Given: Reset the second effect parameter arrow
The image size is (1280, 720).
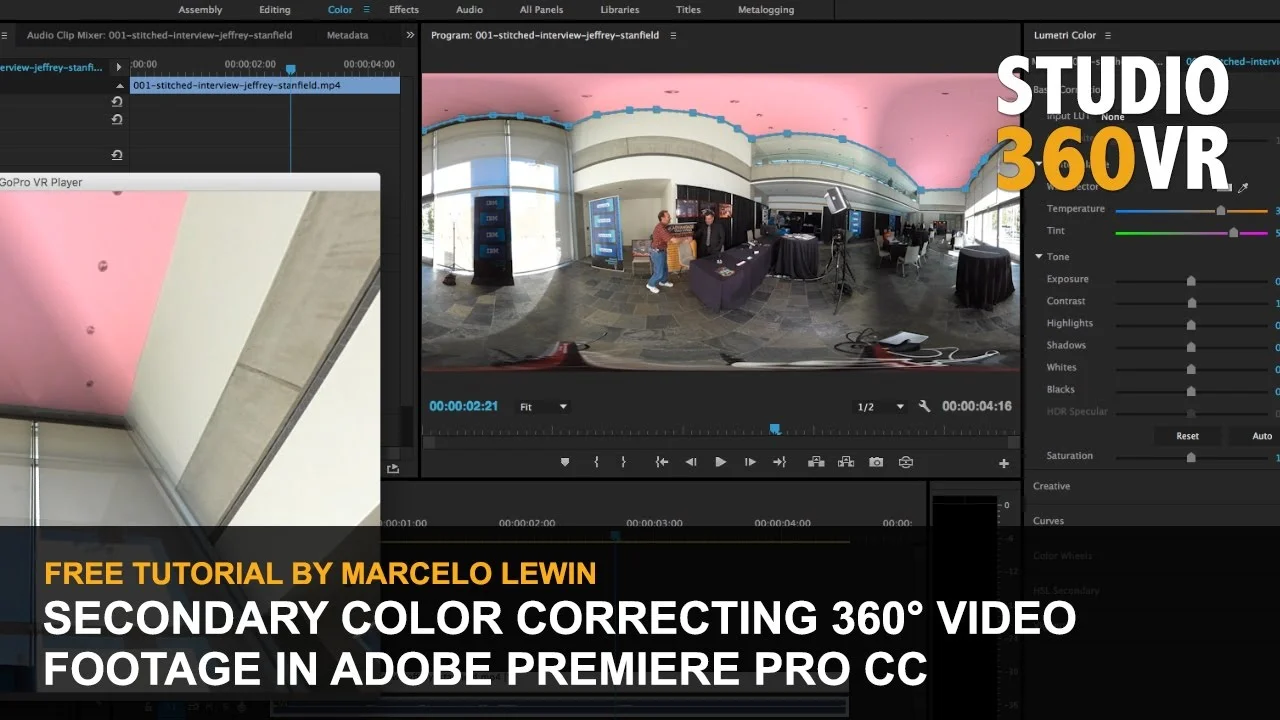Looking at the screenshot, I should 117,119.
